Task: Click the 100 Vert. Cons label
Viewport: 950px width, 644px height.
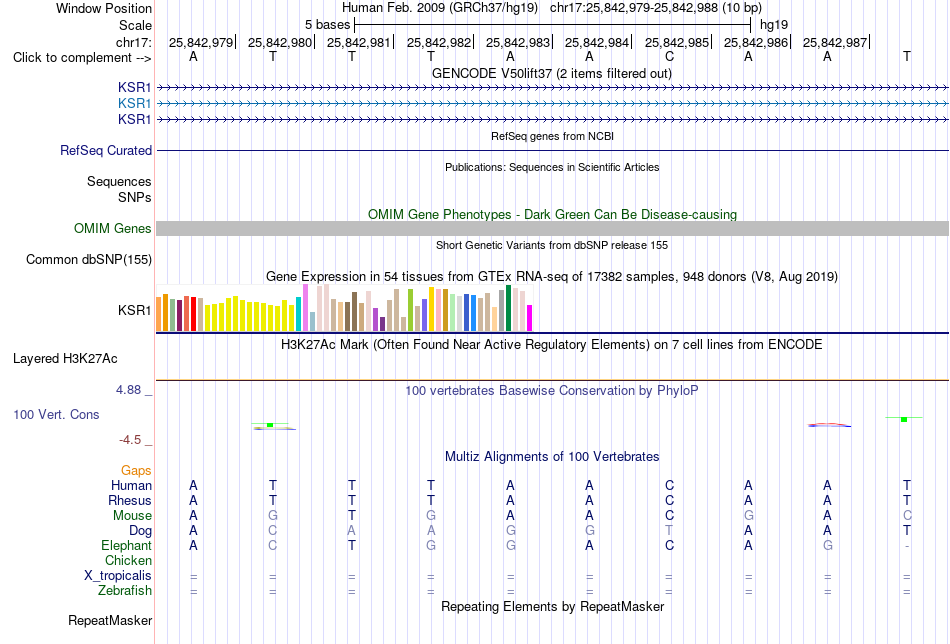Action: tap(56, 414)
